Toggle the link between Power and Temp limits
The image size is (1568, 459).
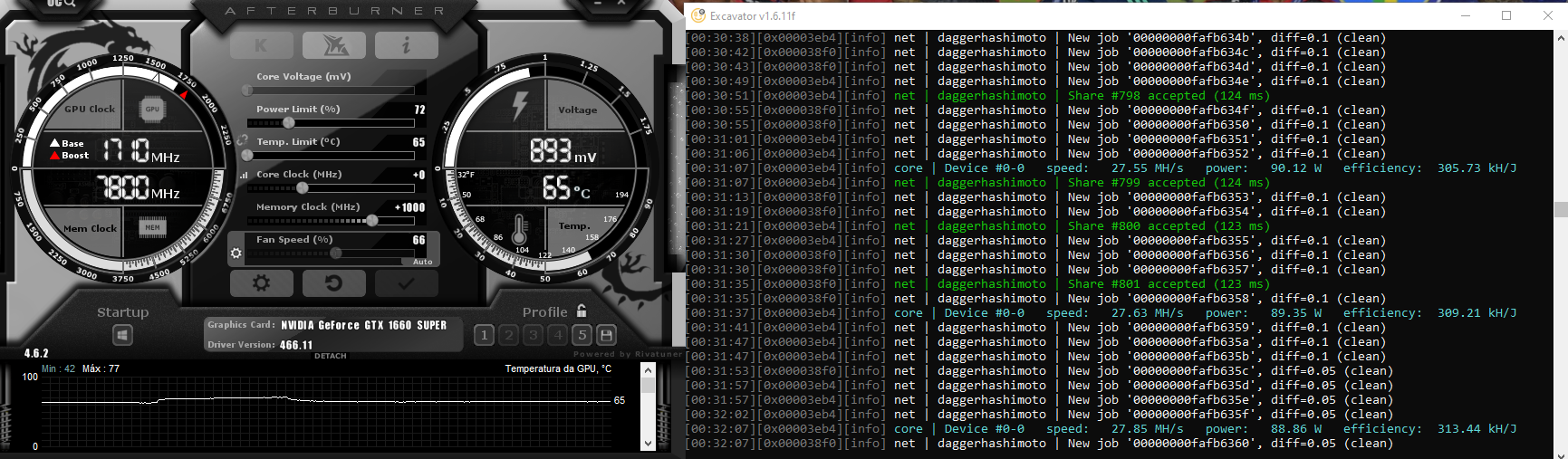[x=242, y=141]
